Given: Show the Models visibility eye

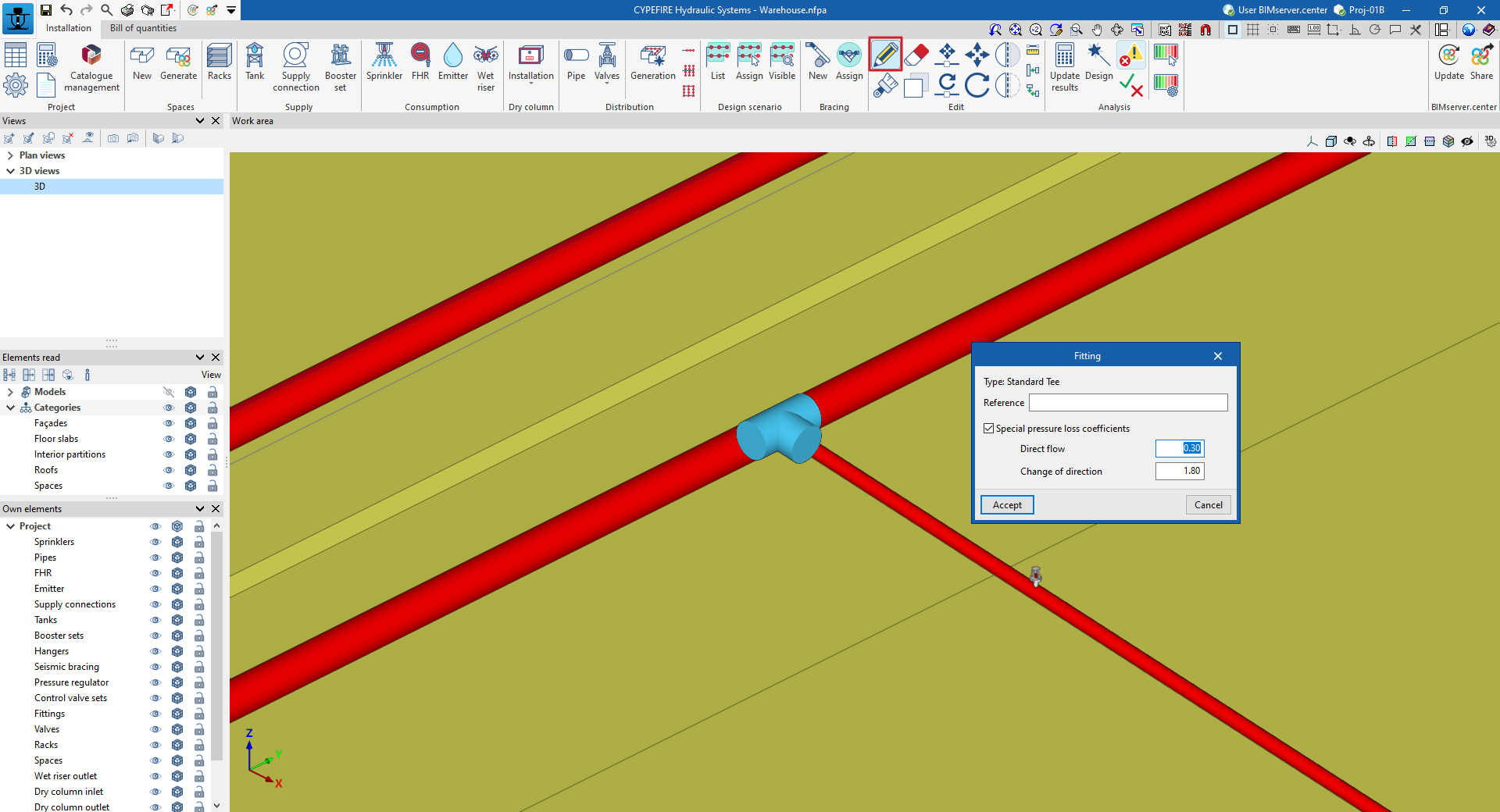Looking at the screenshot, I should 169,392.
